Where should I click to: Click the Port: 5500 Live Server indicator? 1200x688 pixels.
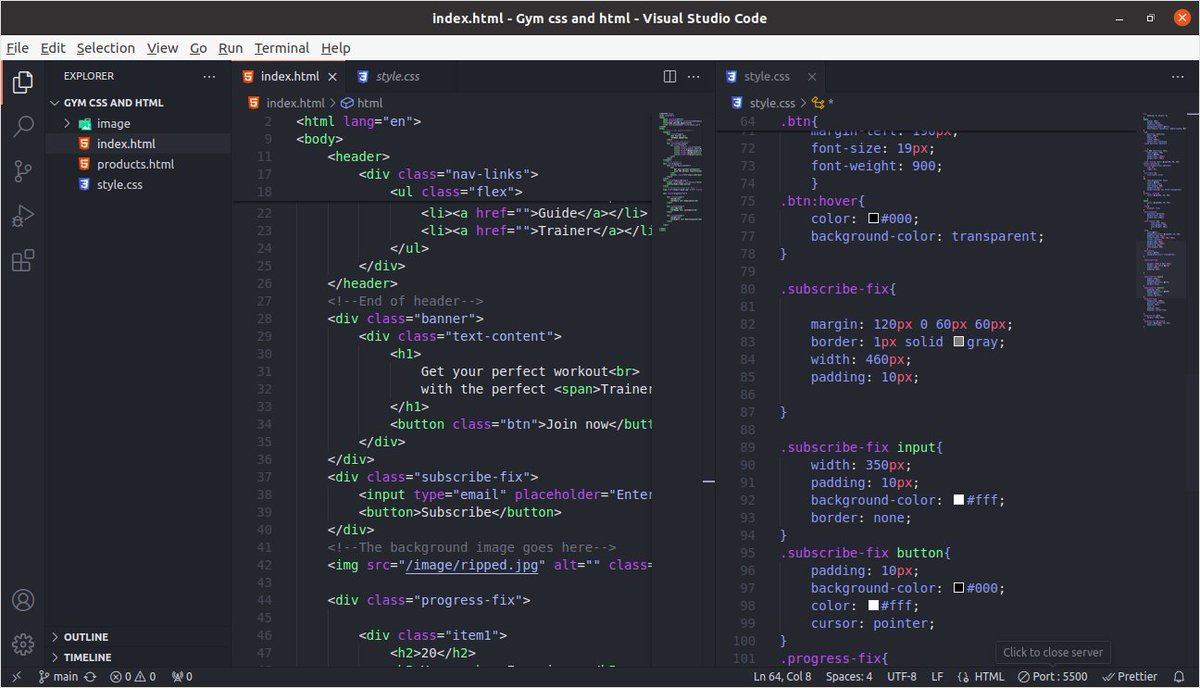coord(1052,676)
